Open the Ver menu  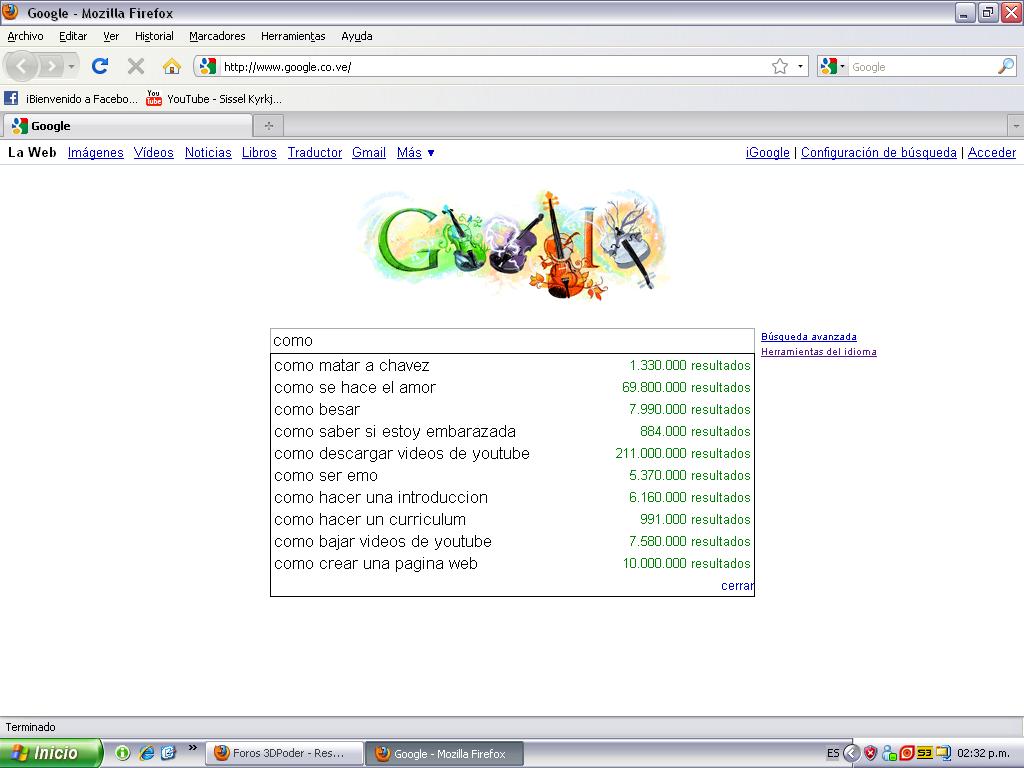pos(111,36)
